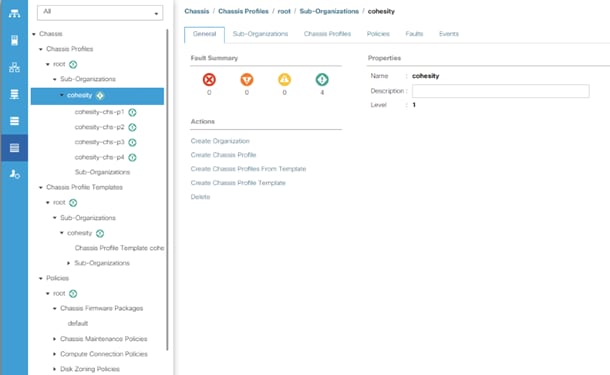Collapse the top-level Chassis tree node
The height and width of the screenshot is (375, 610).
tap(34, 34)
